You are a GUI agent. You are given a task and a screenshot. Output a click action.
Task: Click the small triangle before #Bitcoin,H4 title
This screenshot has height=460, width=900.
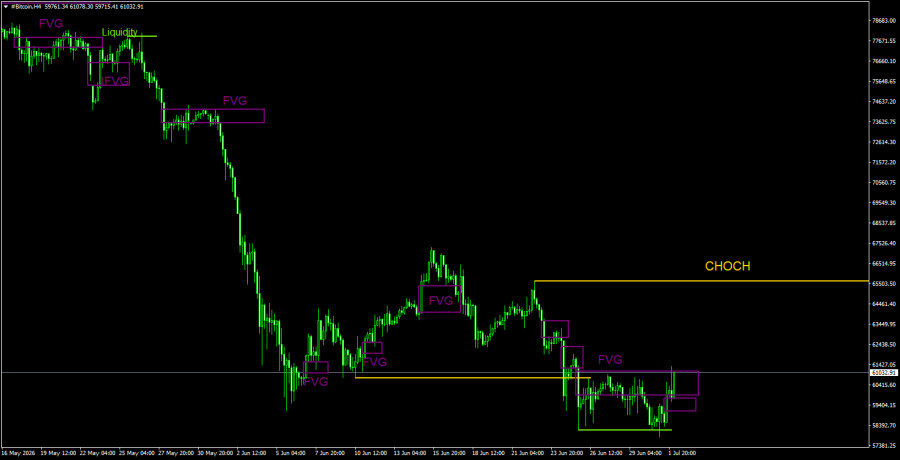pos(6,6)
